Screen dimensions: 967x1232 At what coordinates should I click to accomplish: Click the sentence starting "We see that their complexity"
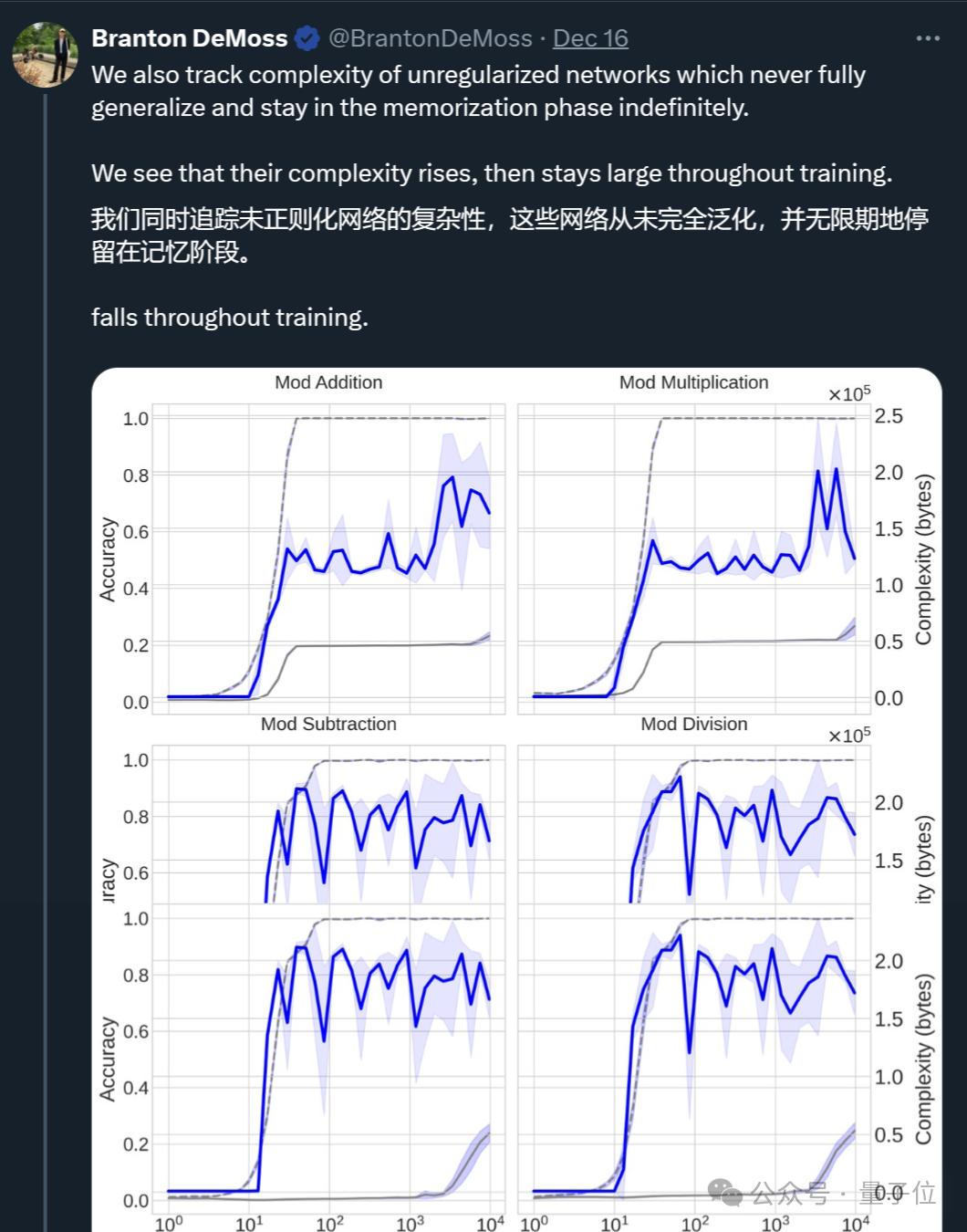(492, 173)
